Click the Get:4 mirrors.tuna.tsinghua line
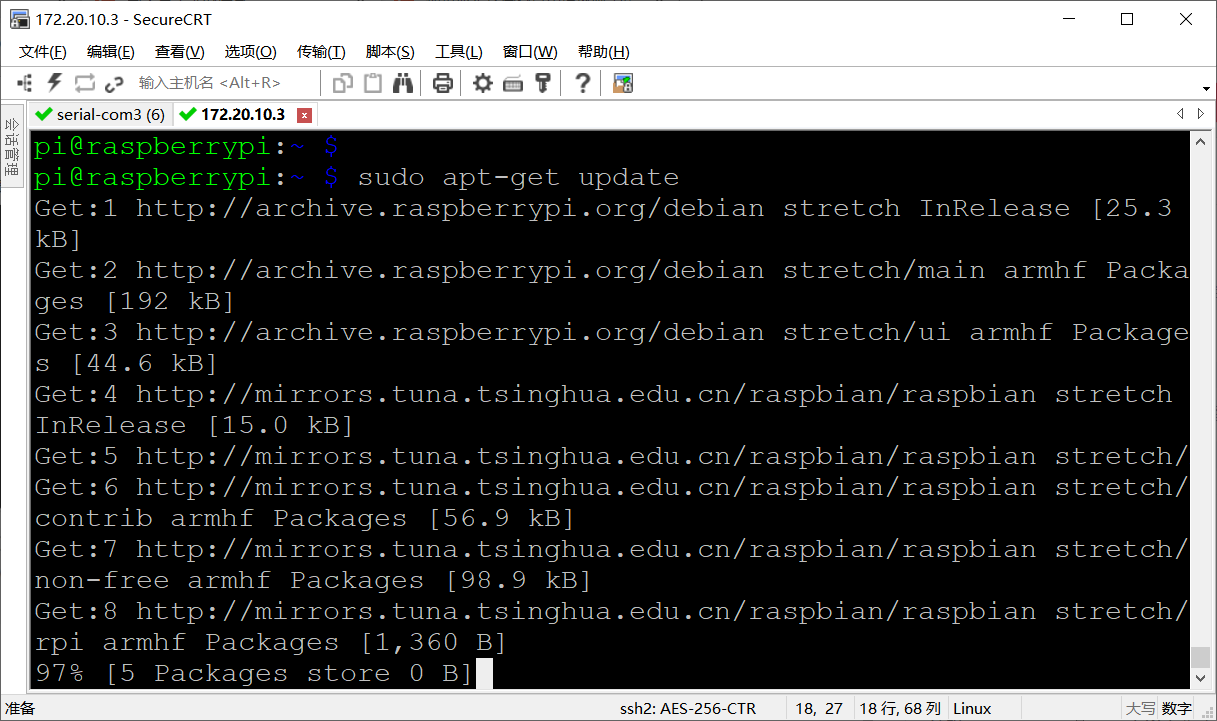The image size is (1217, 721). [x=603, y=394]
